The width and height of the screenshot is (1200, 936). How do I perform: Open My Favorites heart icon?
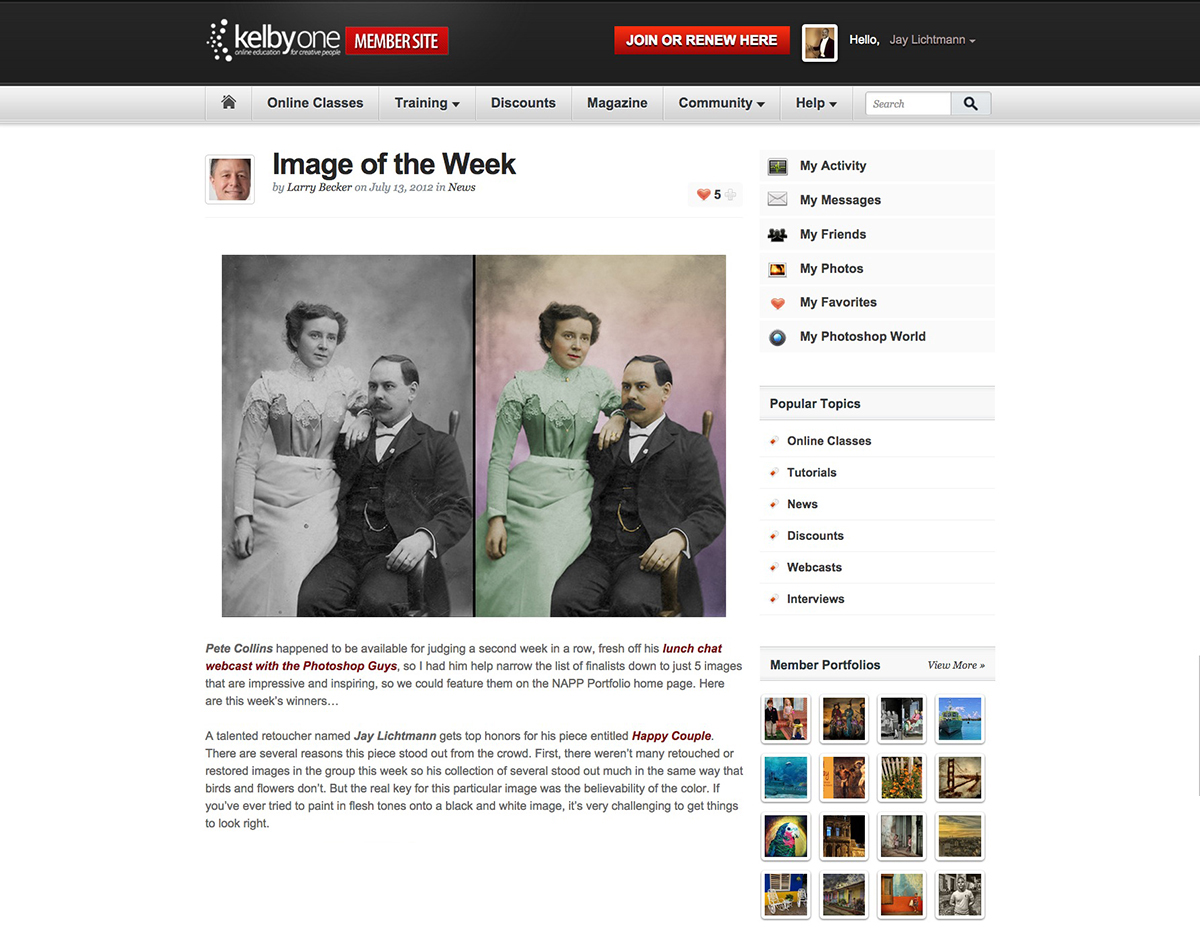point(778,303)
